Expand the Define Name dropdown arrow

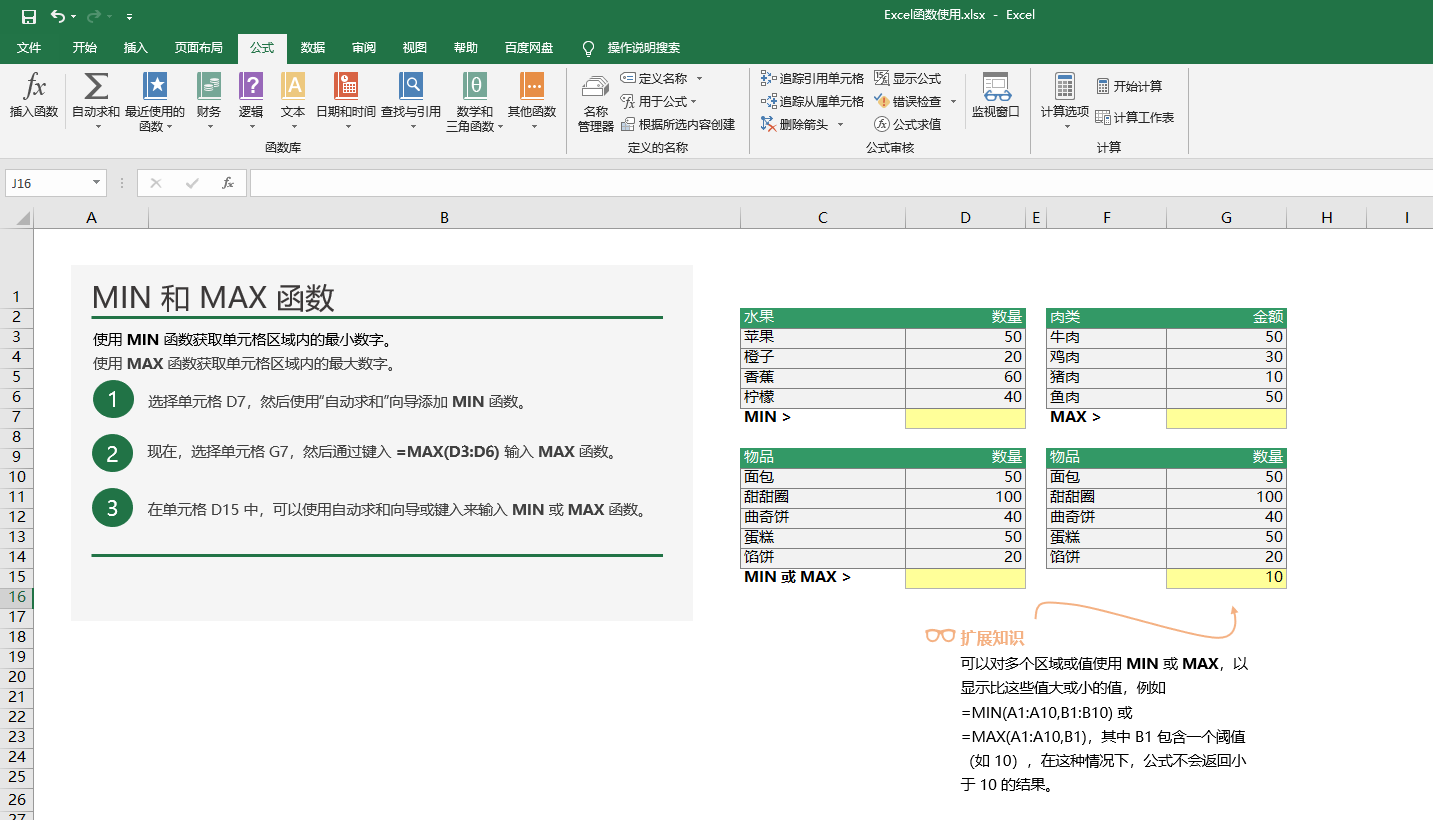tap(699, 78)
